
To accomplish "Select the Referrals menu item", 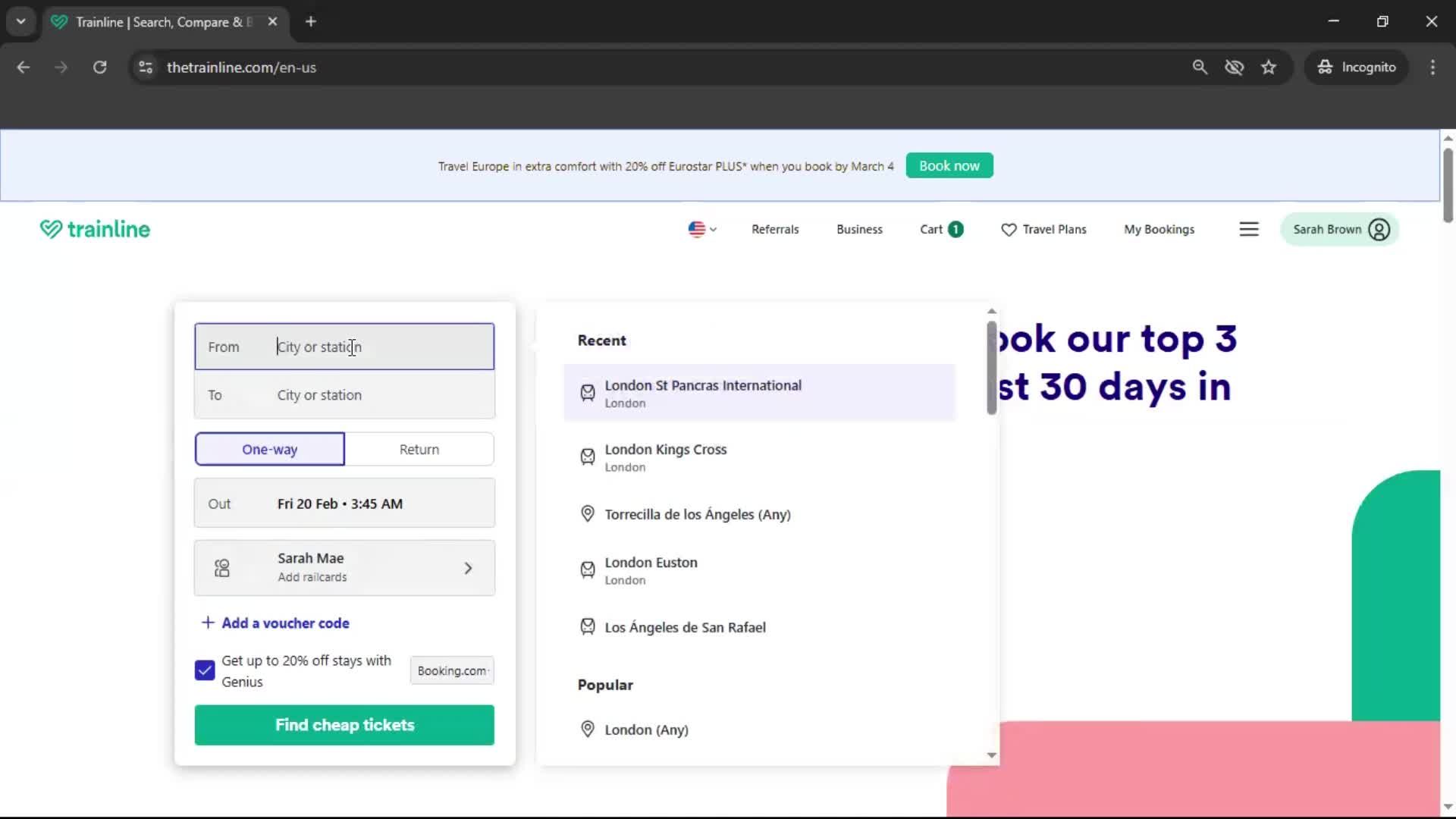I will (x=775, y=229).
